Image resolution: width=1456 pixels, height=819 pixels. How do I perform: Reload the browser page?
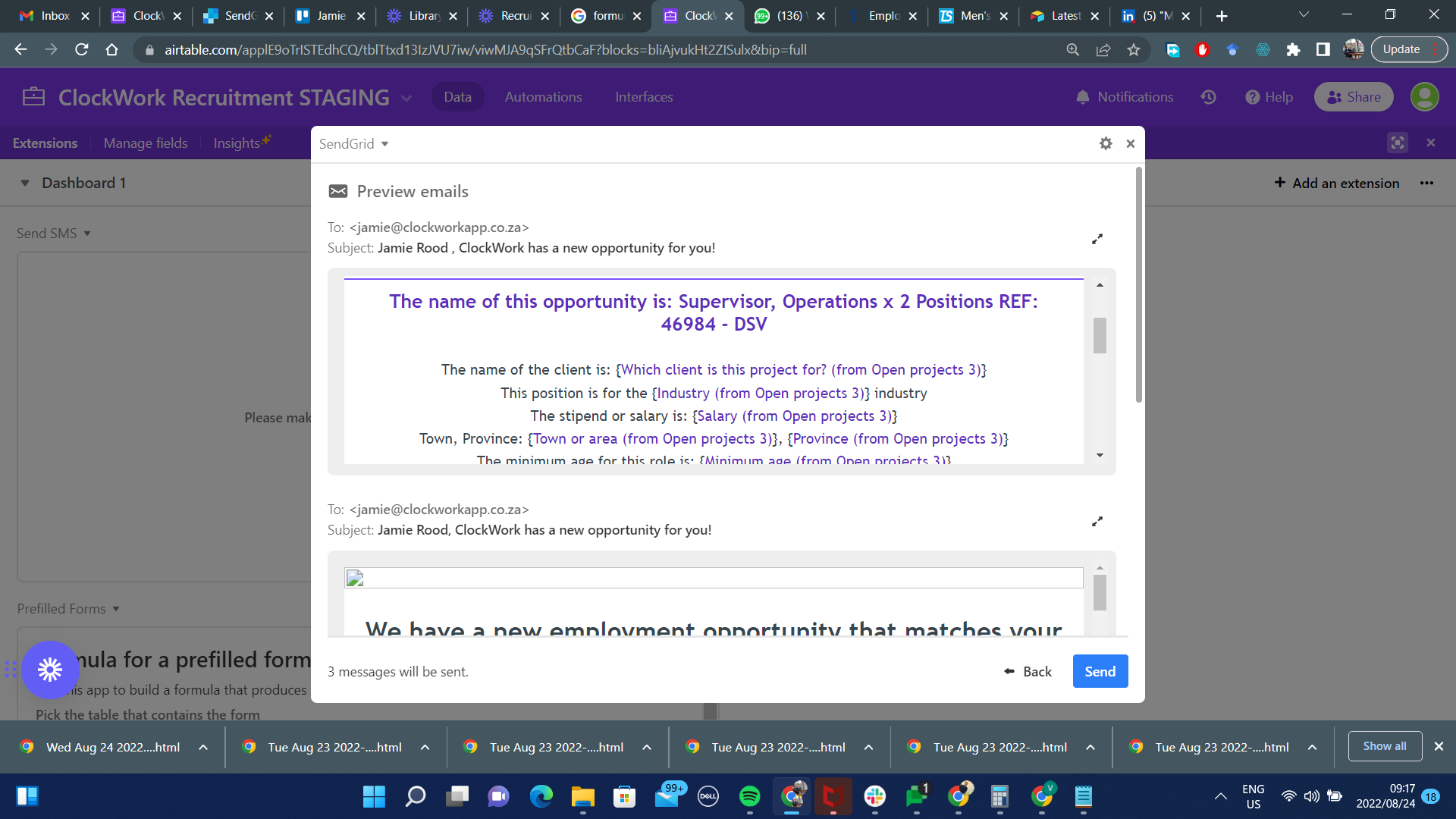coord(82,49)
